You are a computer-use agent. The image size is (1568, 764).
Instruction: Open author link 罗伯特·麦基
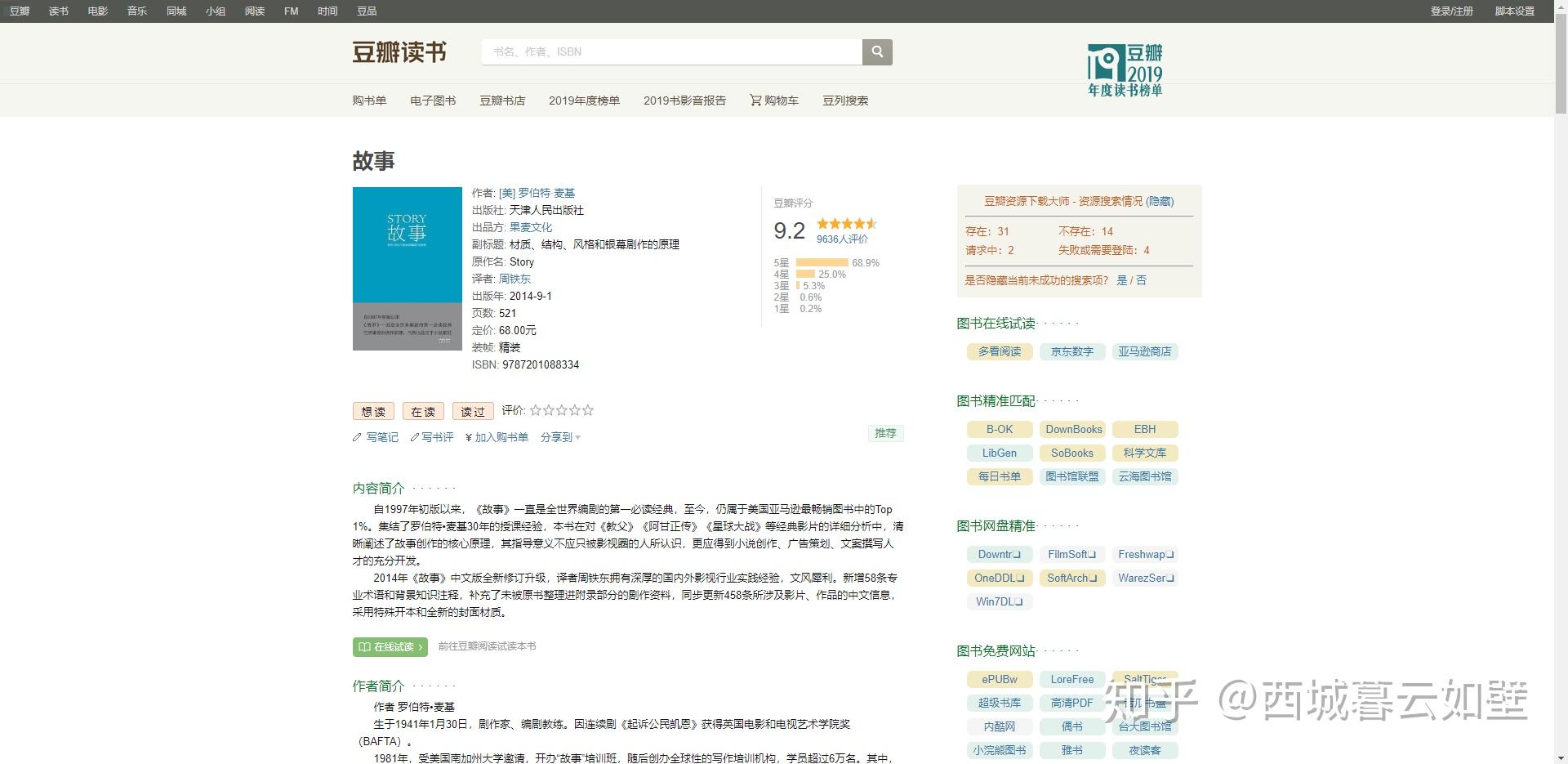point(537,193)
